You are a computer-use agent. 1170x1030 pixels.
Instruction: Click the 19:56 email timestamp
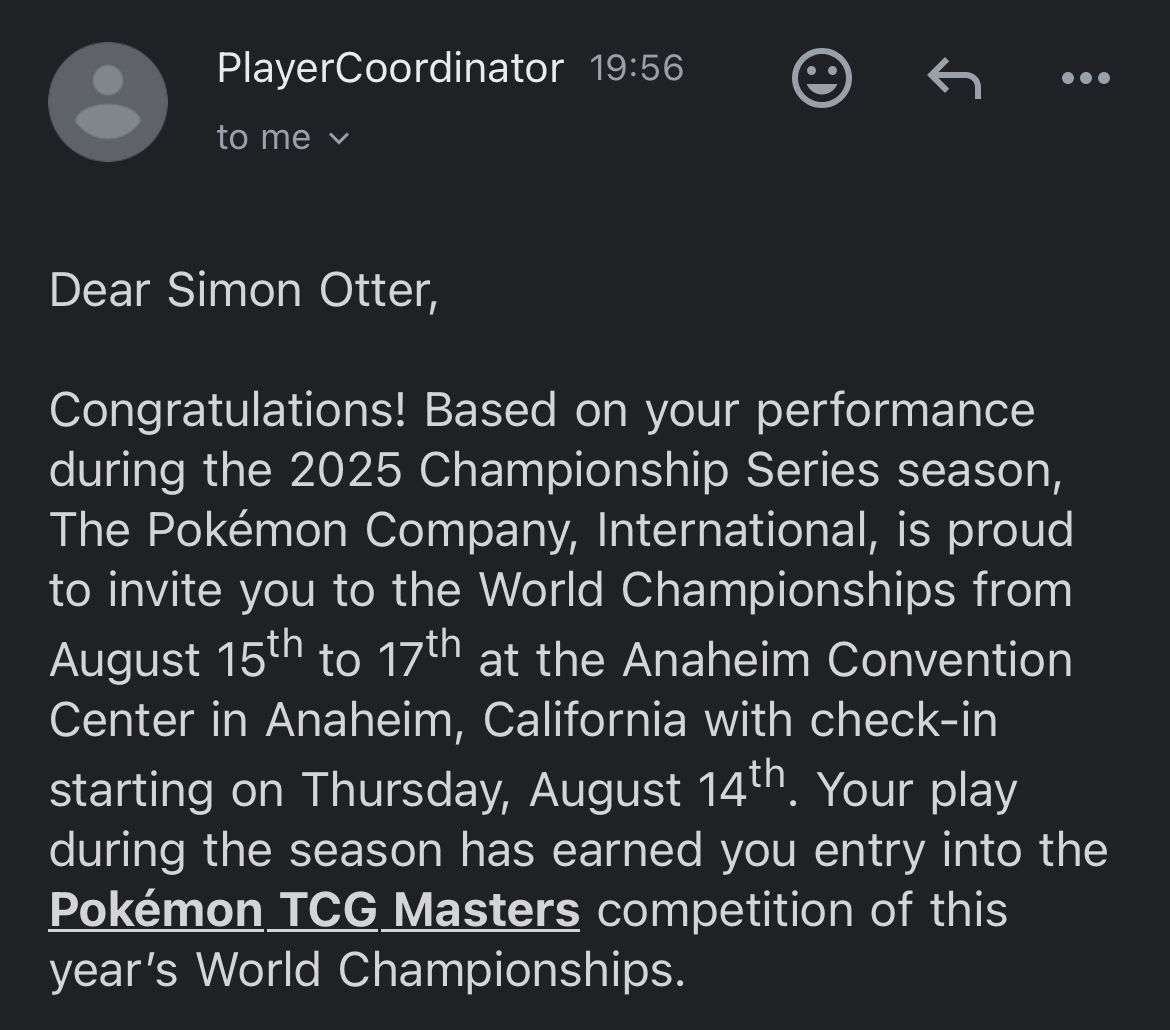[636, 69]
